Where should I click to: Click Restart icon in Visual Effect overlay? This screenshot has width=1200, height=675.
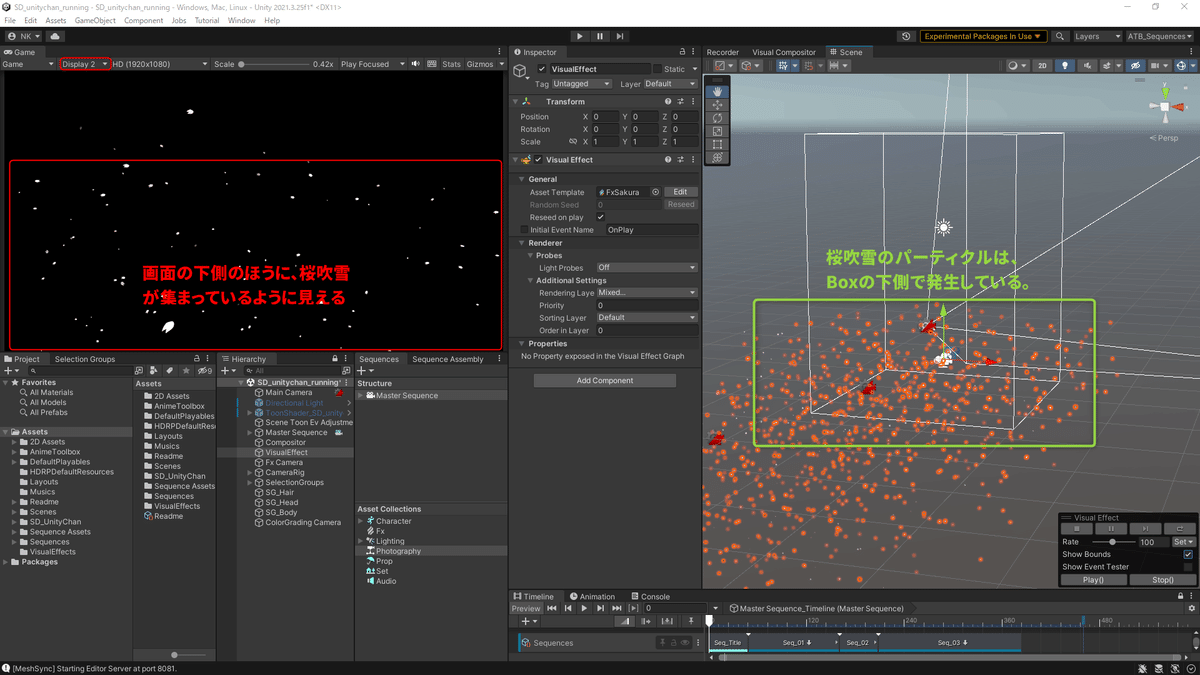coord(1179,529)
